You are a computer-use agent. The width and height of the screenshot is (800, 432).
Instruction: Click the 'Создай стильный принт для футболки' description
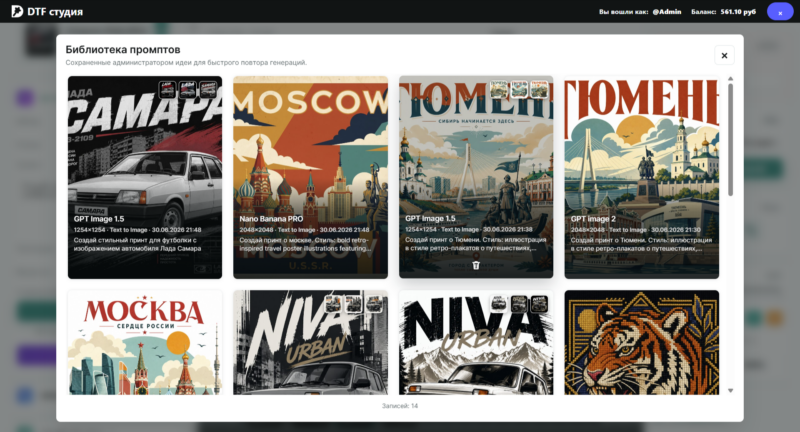pos(137,244)
